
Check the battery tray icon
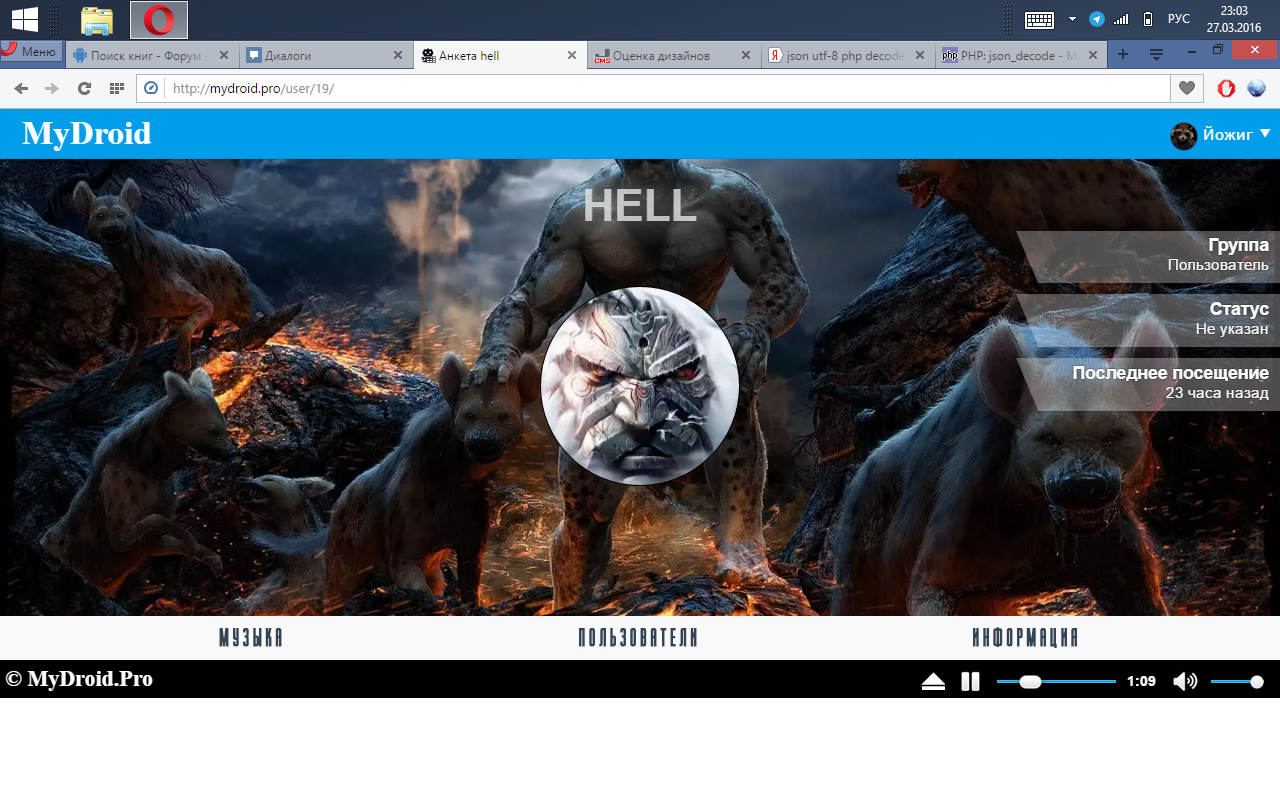1148,19
